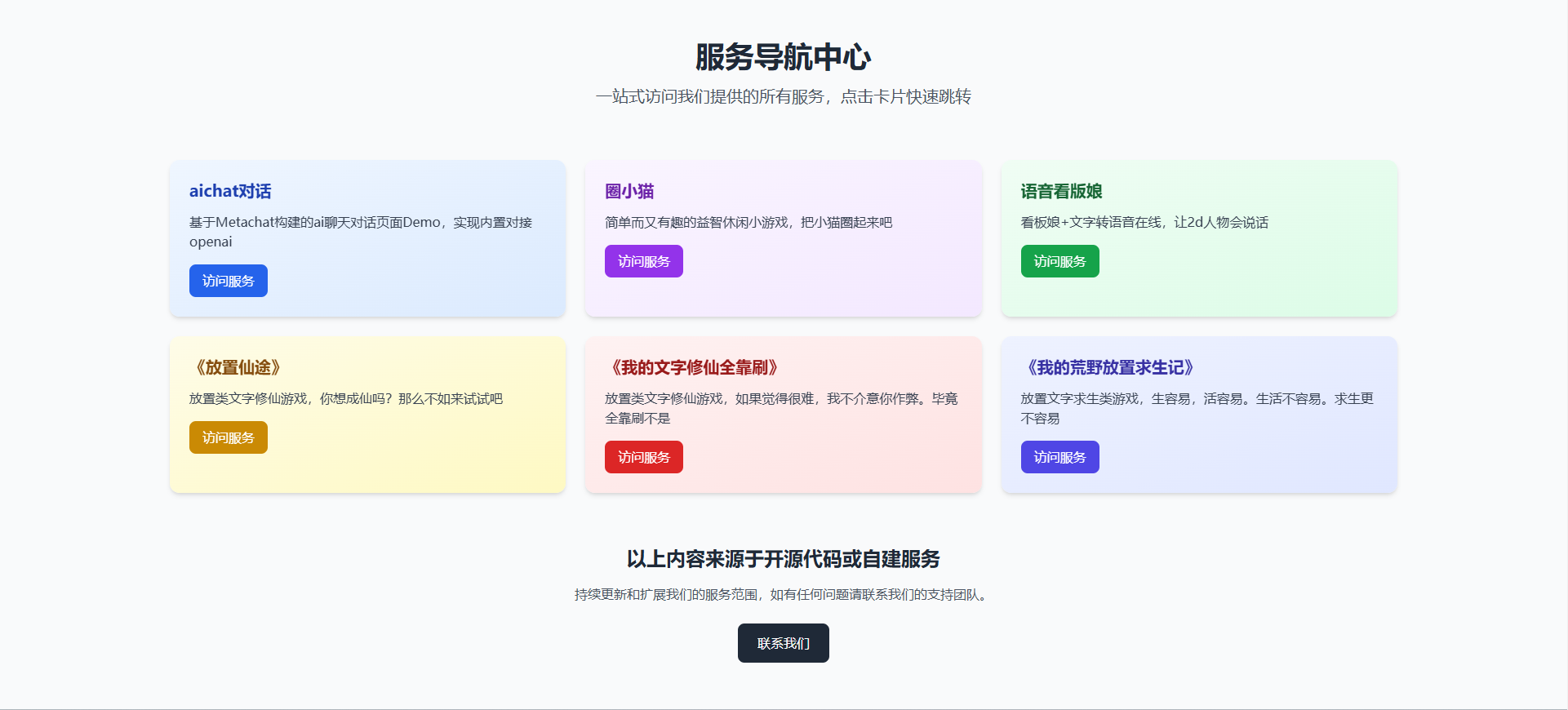Click the 服务导航中心 page heading

[783, 57]
